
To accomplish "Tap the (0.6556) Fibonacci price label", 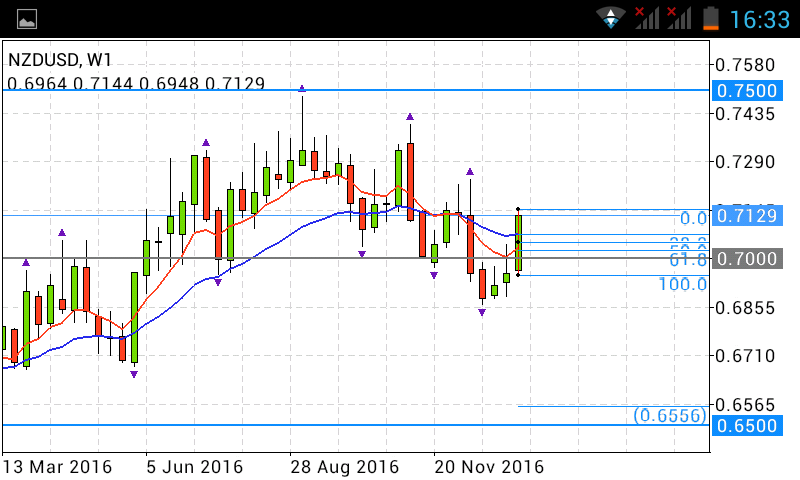I will 670,416.
